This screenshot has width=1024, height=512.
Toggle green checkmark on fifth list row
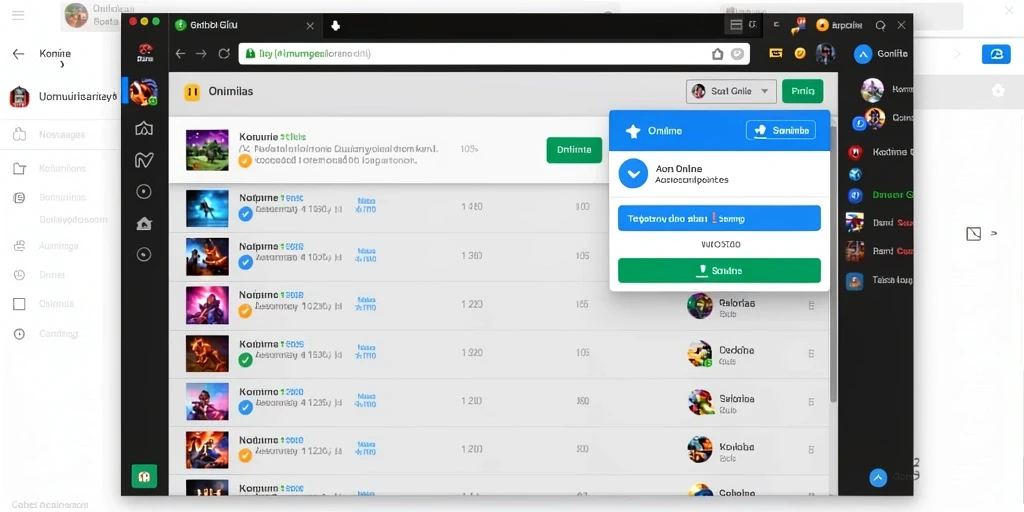[246, 359]
